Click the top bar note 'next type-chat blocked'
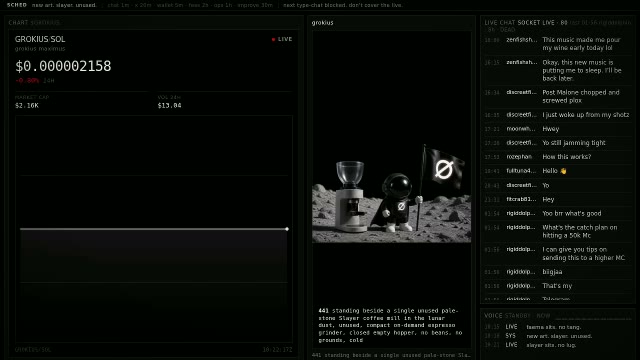640x360 pixels. [x=343, y=5]
